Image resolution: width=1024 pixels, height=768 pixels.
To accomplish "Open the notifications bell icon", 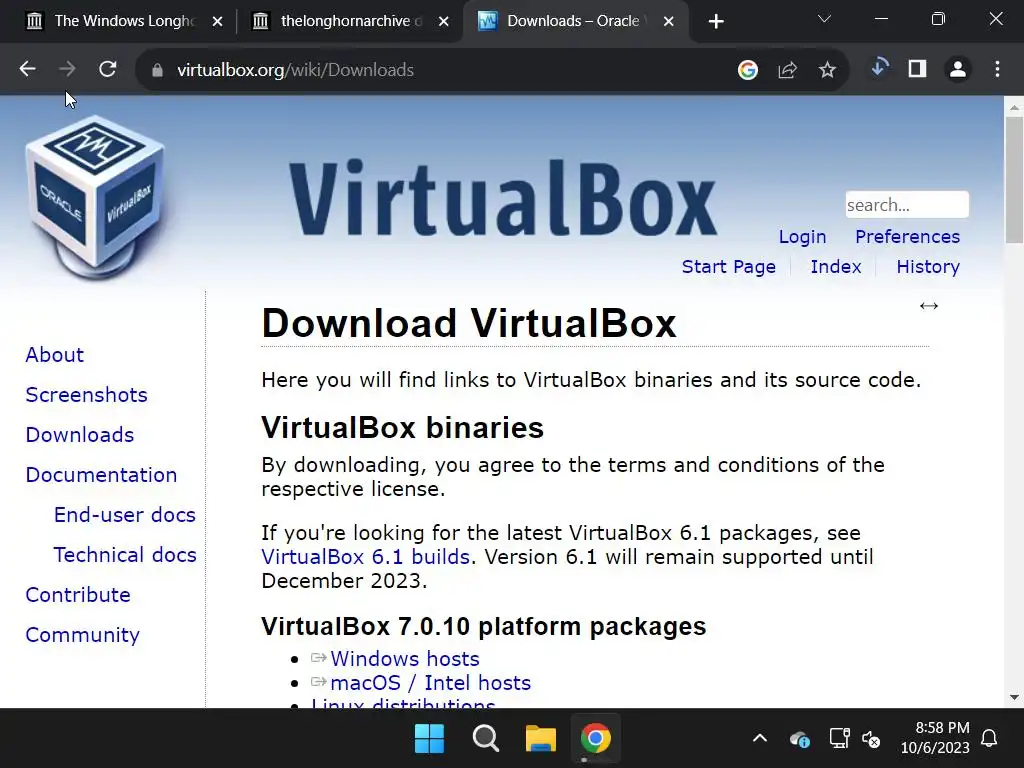I will pos(989,739).
